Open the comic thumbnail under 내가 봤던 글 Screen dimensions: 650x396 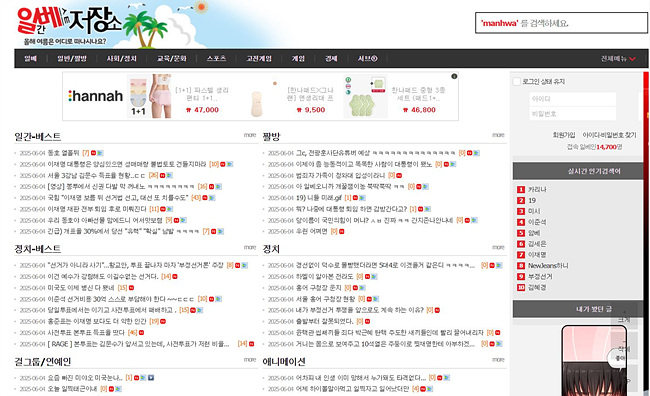(x=594, y=361)
